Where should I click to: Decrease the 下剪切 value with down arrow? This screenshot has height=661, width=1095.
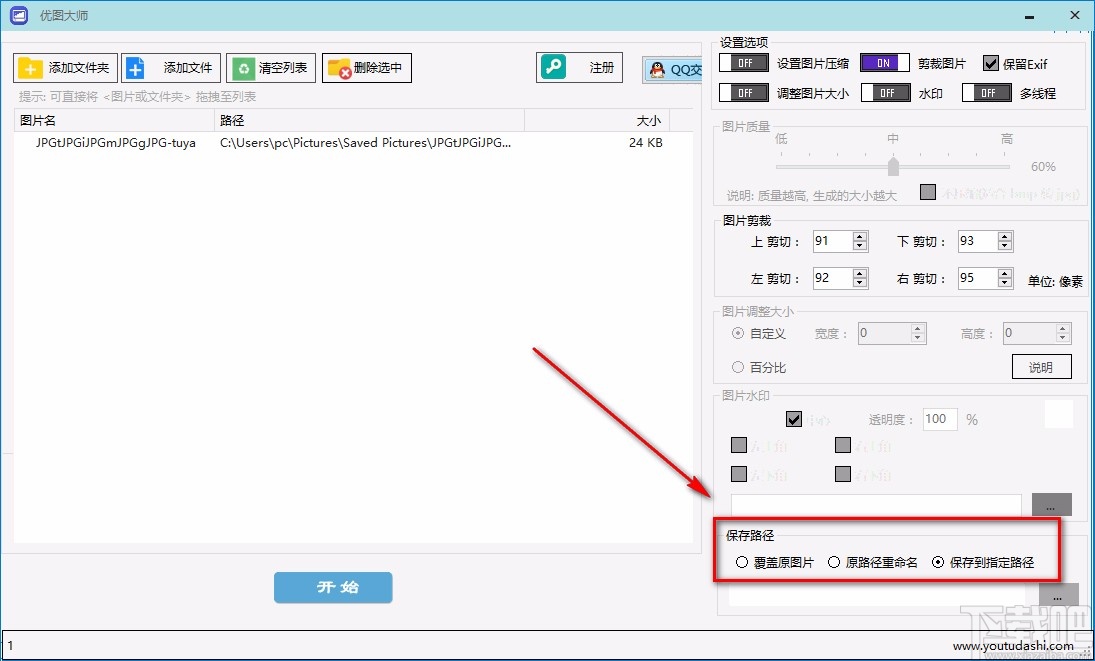click(1005, 246)
